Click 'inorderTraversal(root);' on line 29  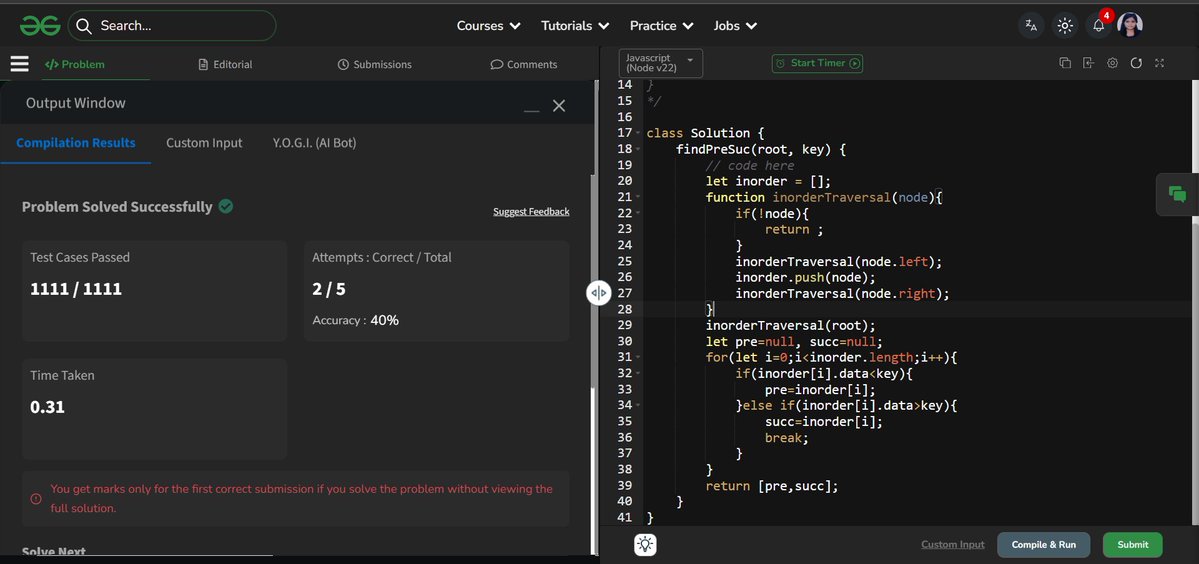pyautogui.click(x=791, y=325)
